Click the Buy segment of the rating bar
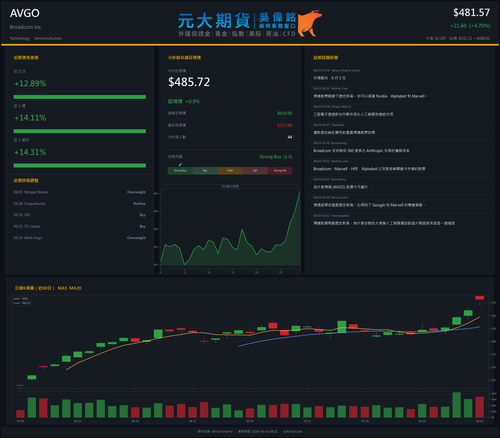The height and width of the screenshot is (438, 500). pyautogui.click(x=205, y=171)
